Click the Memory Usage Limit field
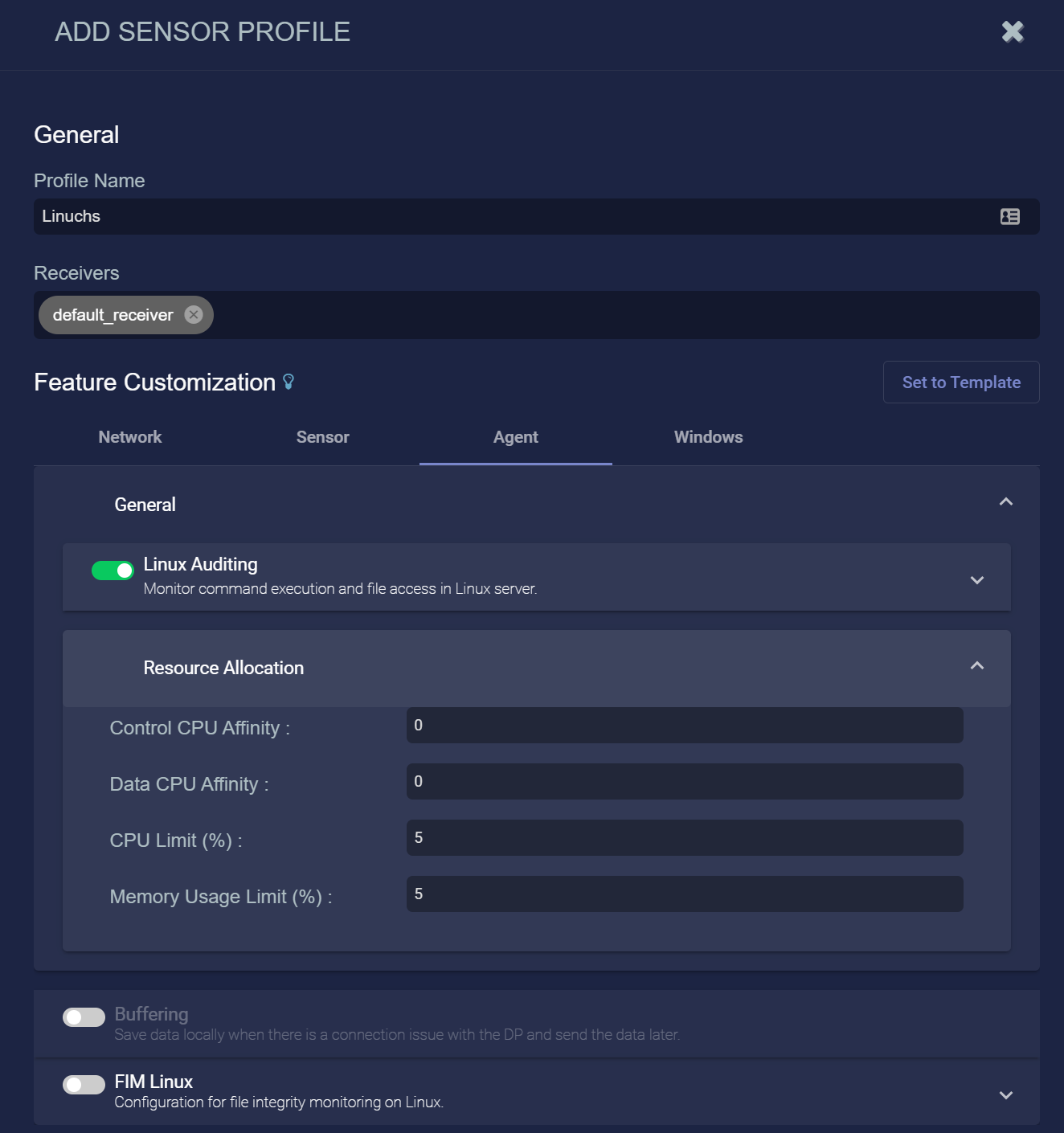The height and width of the screenshot is (1133, 1064). (684, 894)
